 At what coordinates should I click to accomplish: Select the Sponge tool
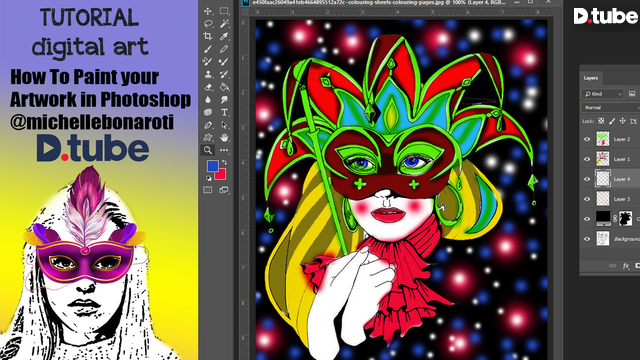208,112
